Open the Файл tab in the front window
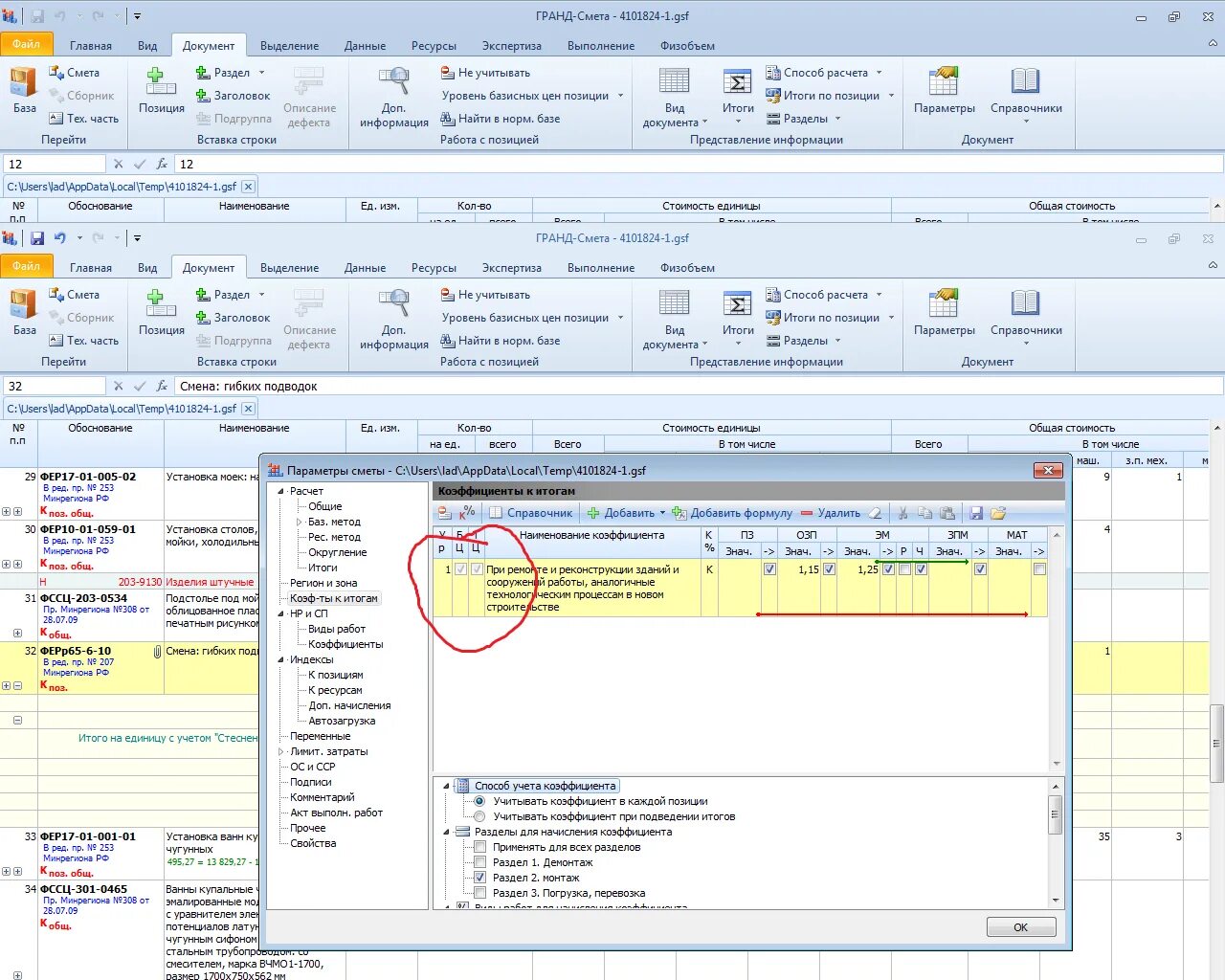This screenshot has height=980, width=1225. click(x=27, y=266)
